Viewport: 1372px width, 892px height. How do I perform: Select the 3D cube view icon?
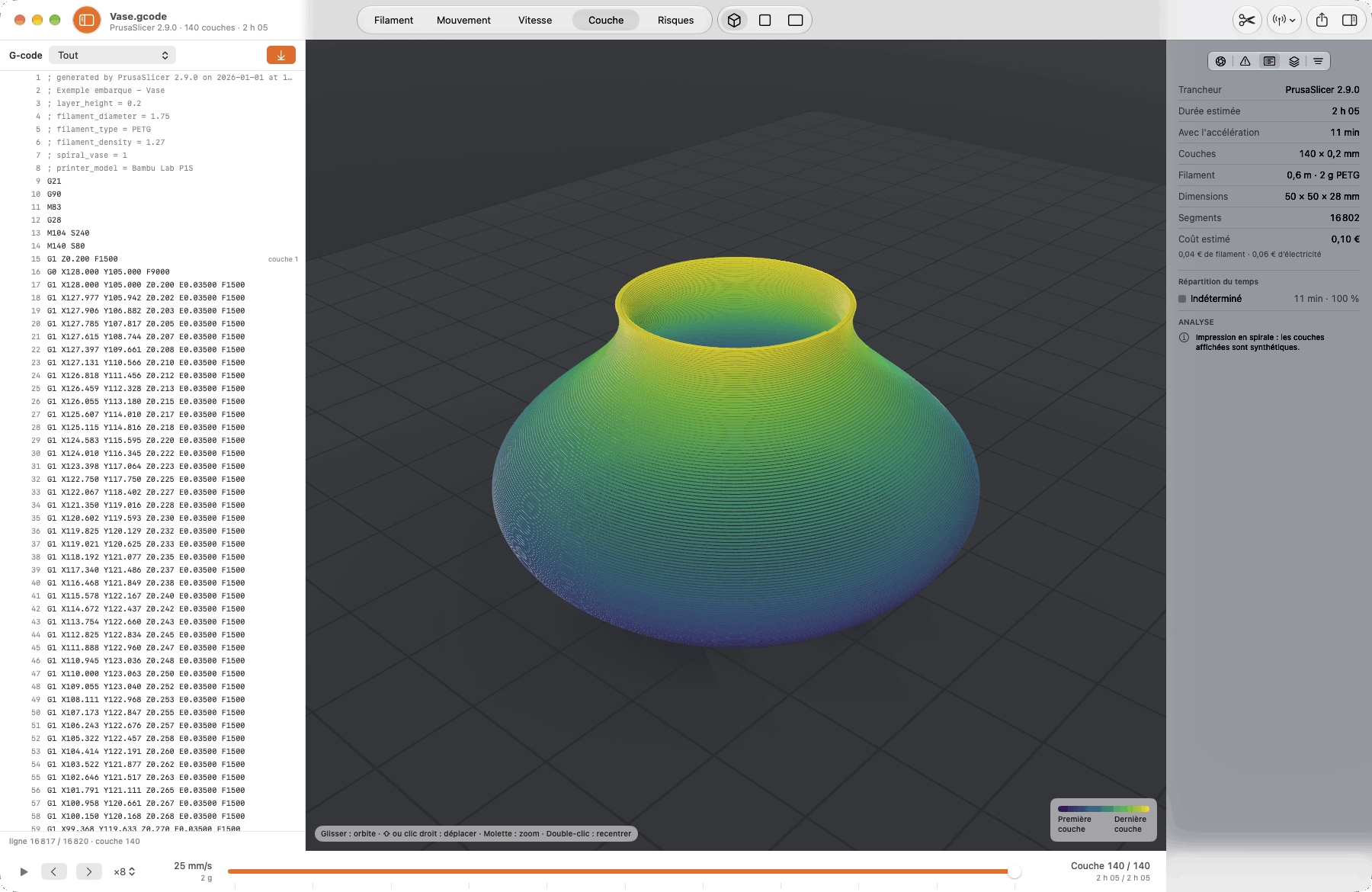click(x=734, y=21)
